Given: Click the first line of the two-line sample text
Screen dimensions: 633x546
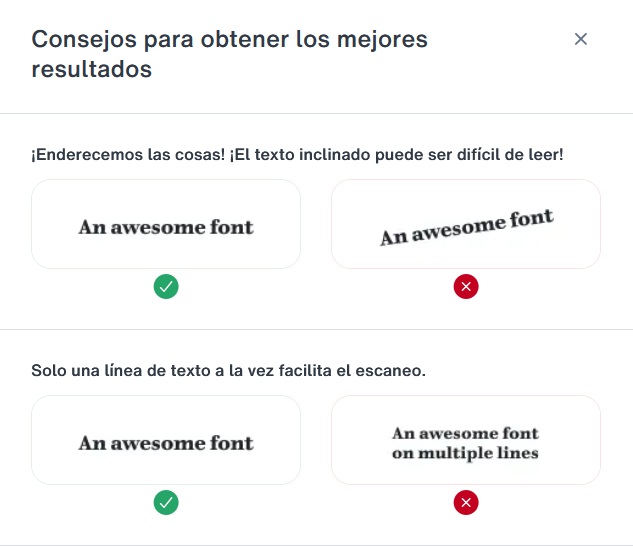Looking at the screenshot, I should [x=466, y=434].
